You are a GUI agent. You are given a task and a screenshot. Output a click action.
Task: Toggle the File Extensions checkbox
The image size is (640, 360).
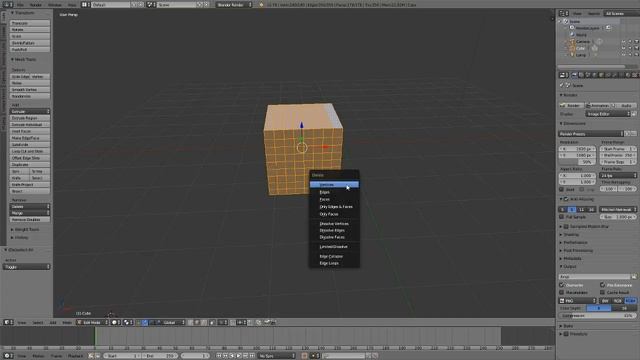[x=602, y=285]
